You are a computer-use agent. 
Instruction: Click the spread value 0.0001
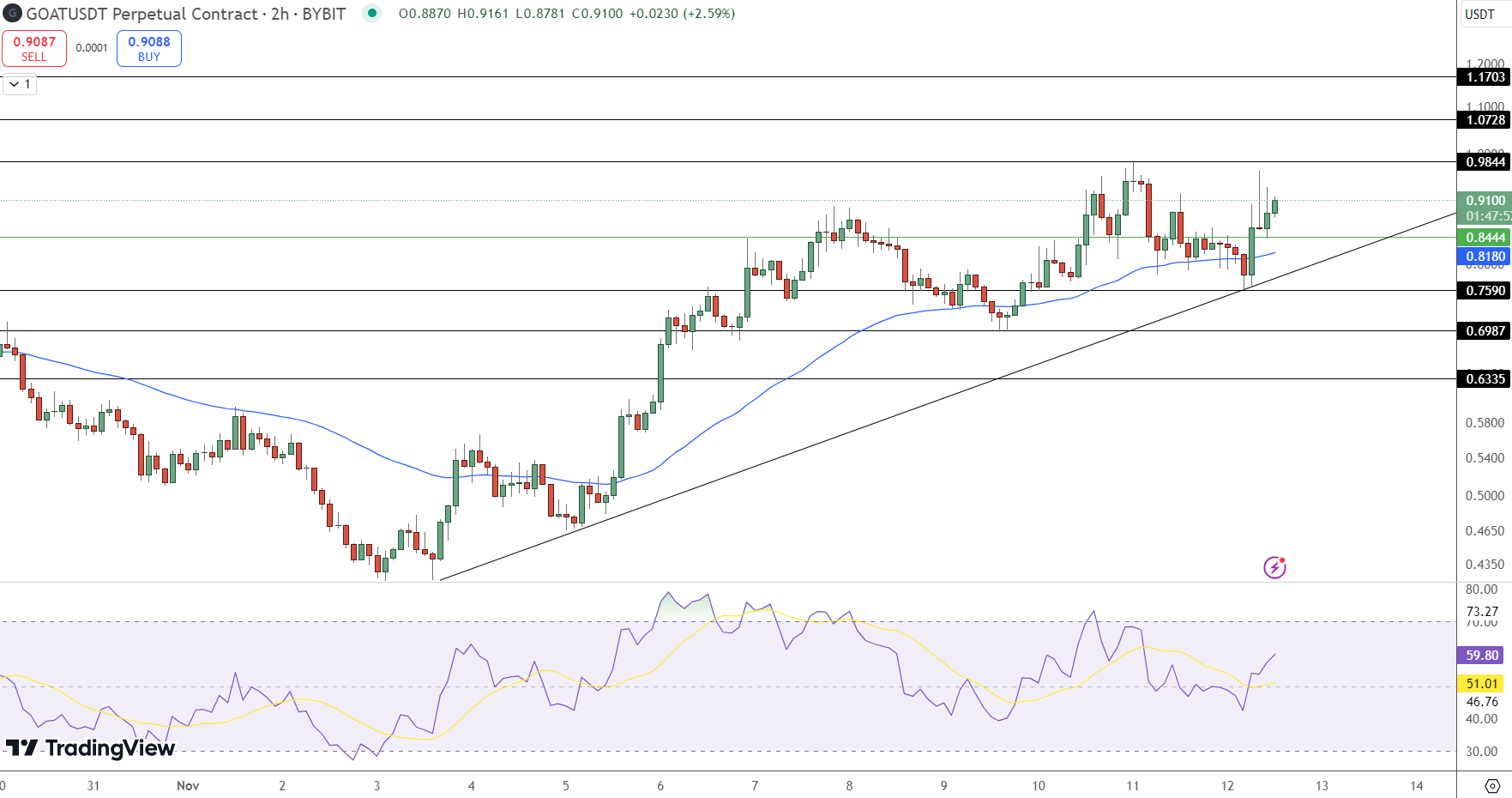click(92, 48)
